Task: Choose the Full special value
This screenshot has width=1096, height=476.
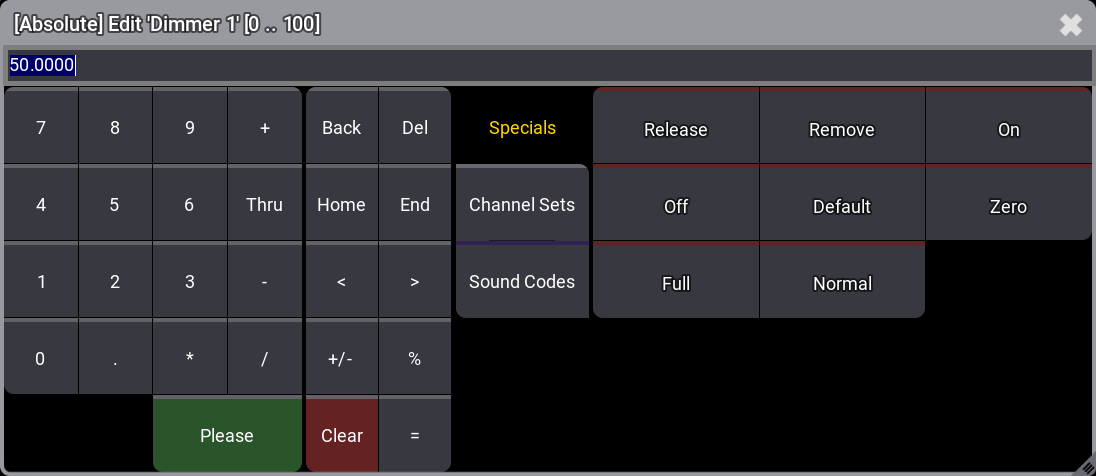Action: point(676,283)
